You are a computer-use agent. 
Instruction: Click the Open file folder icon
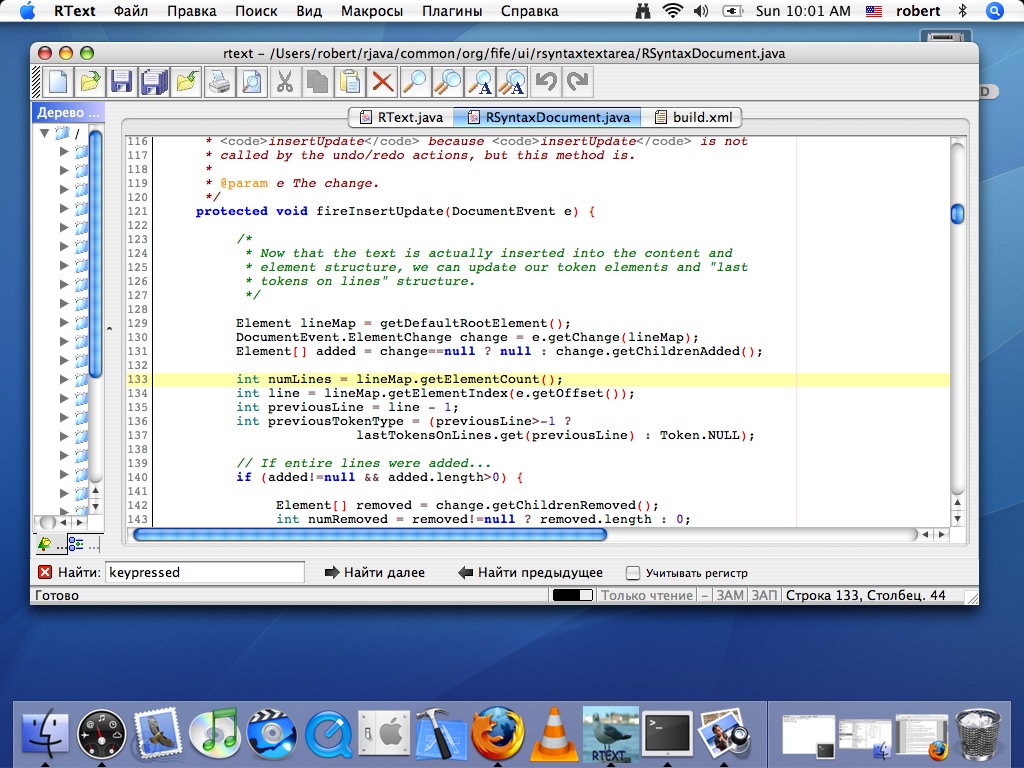[x=91, y=81]
